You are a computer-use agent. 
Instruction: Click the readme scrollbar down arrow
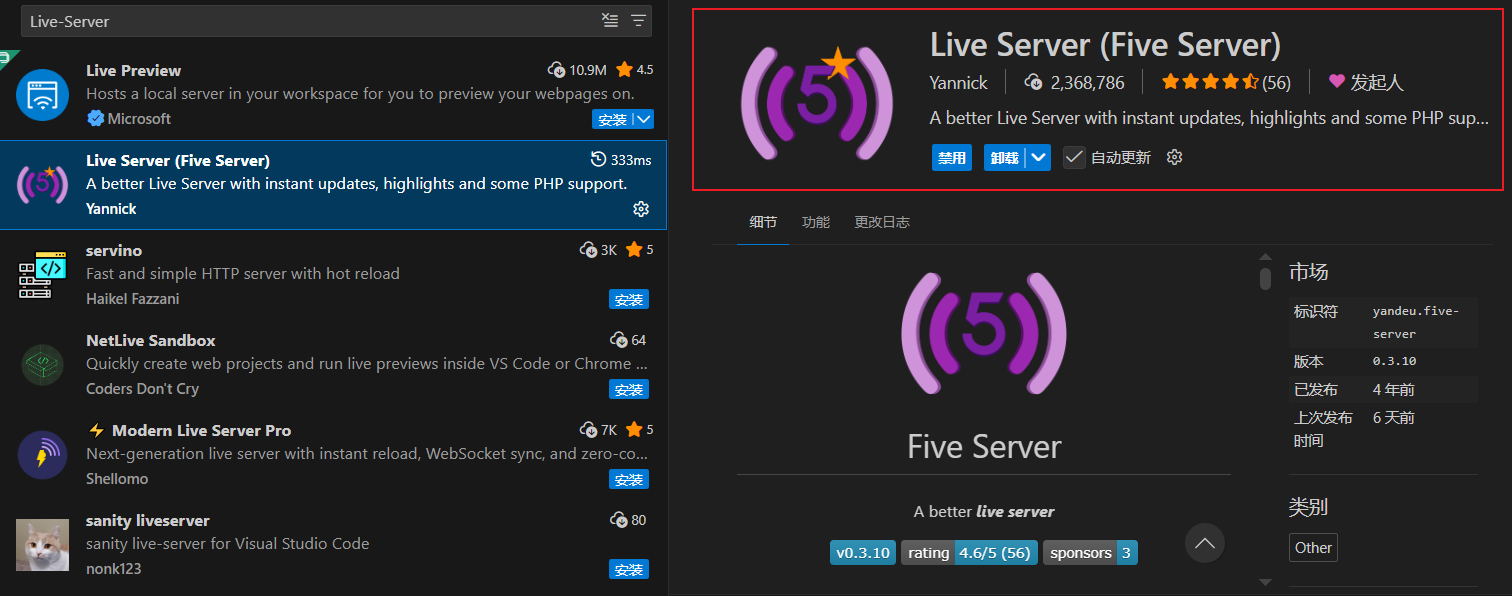[x=1265, y=582]
